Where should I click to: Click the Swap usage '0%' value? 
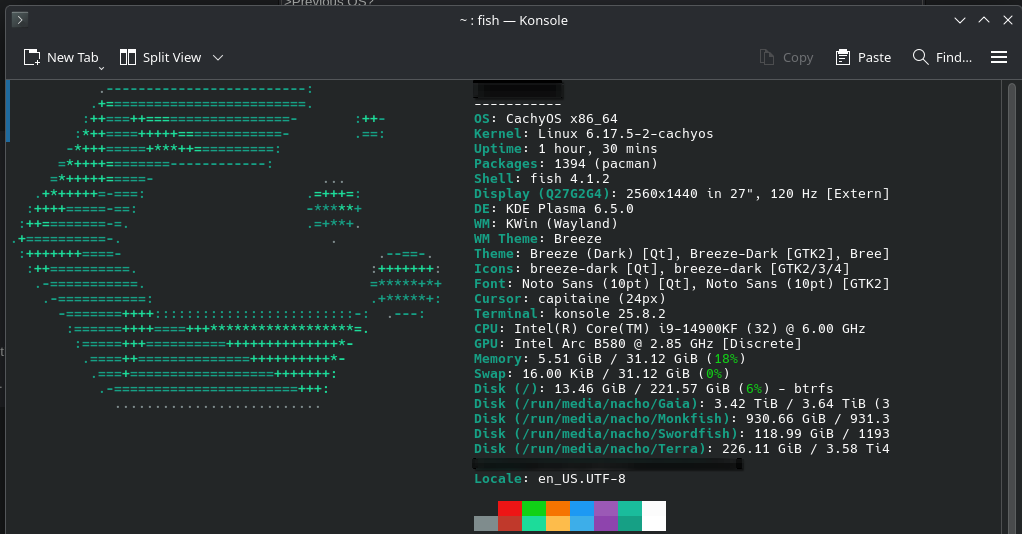714,374
